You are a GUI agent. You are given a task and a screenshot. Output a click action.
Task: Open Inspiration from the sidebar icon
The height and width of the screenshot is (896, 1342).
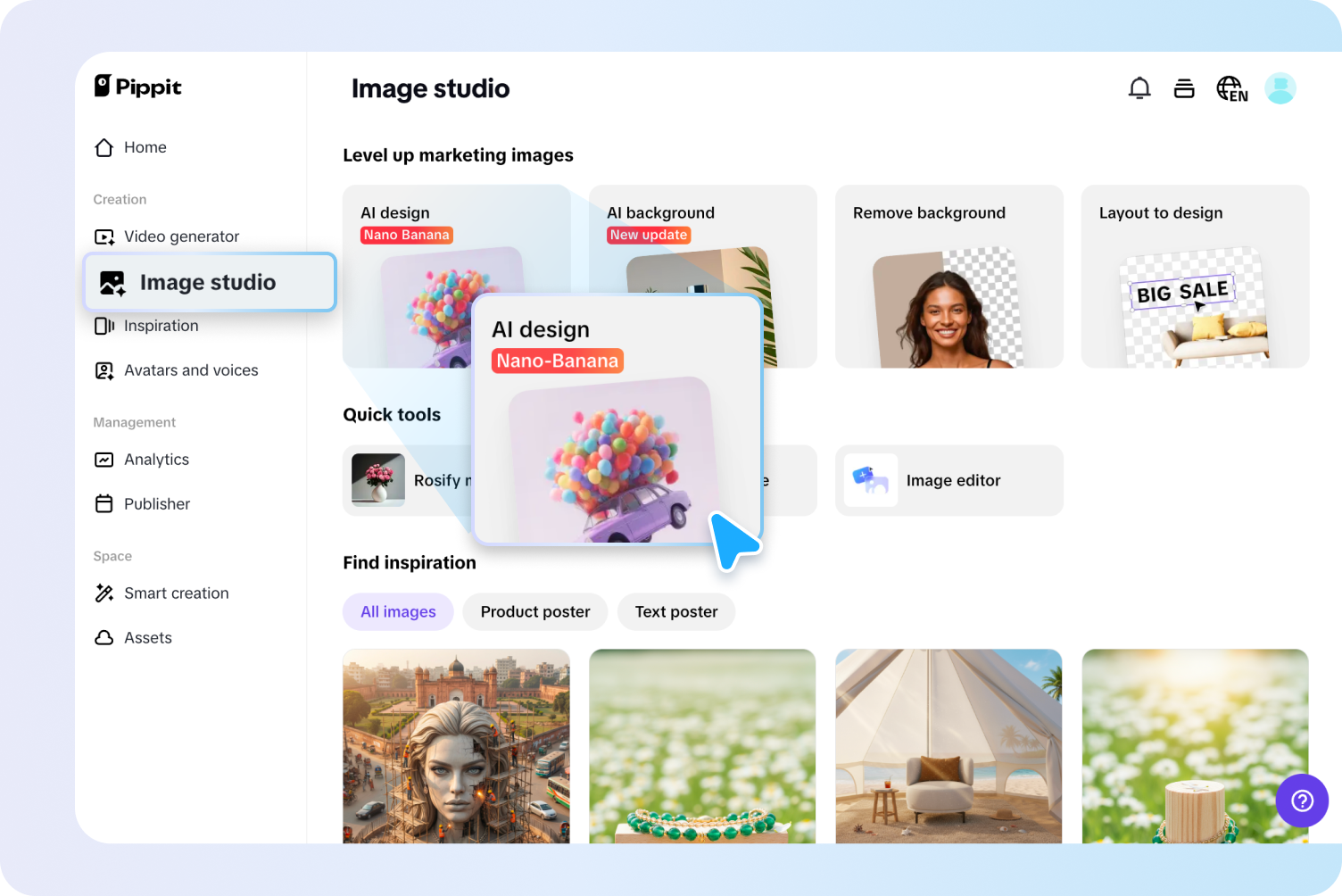pos(104,326)
